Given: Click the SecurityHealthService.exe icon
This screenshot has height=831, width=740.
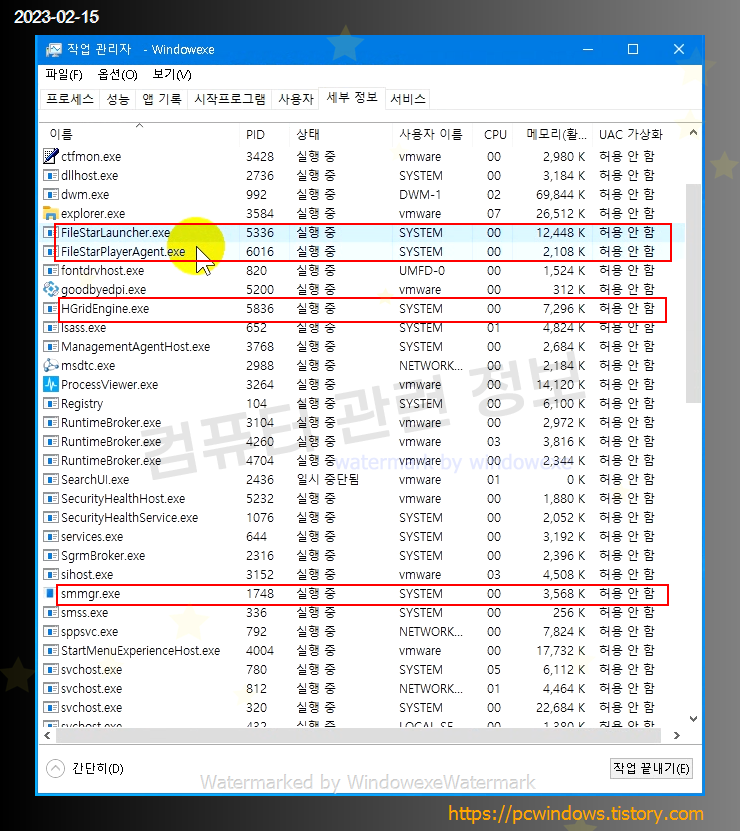Looking at the screenshot, I should pyautogui.click(x=50, y=518).
